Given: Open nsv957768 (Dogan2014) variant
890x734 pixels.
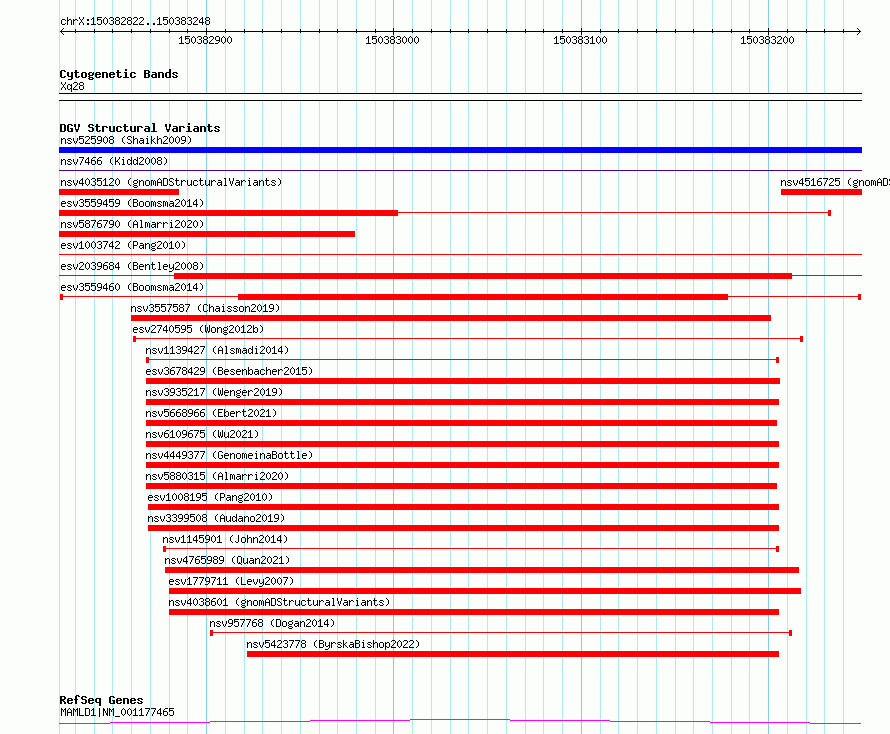Looking at the screenshot, I should click(x=272, y=623).
